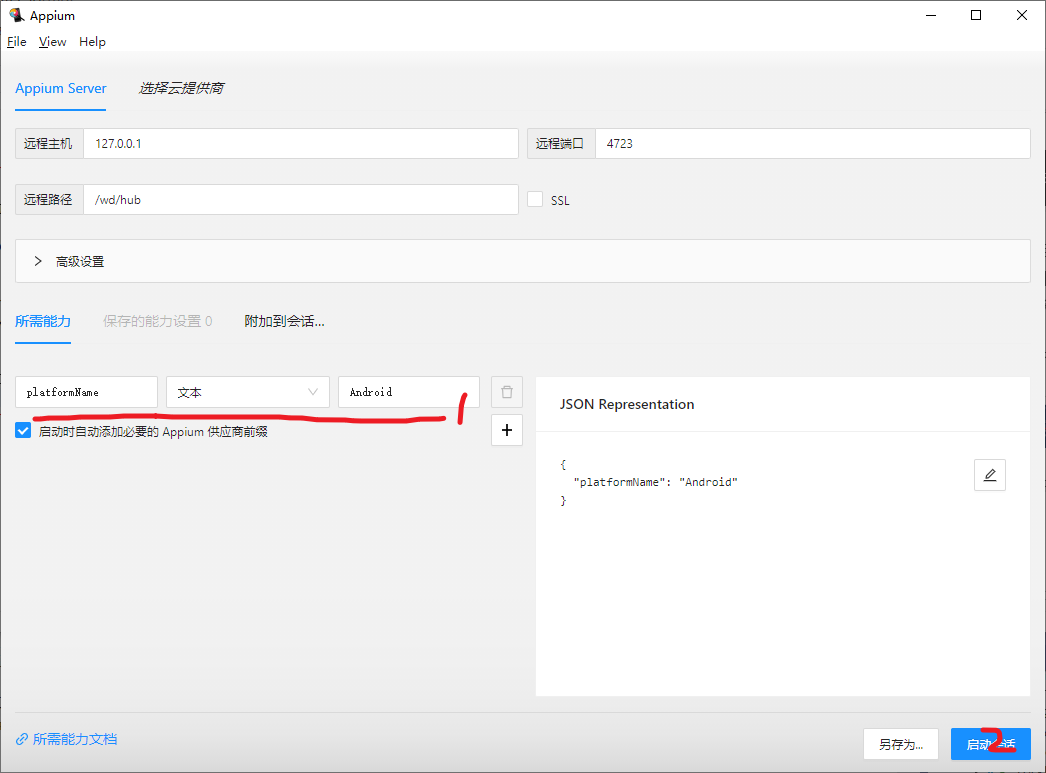This screenshot has width=1046, height=773.
Task: Disable the SSL checkbox
Action: click(535, 199)
